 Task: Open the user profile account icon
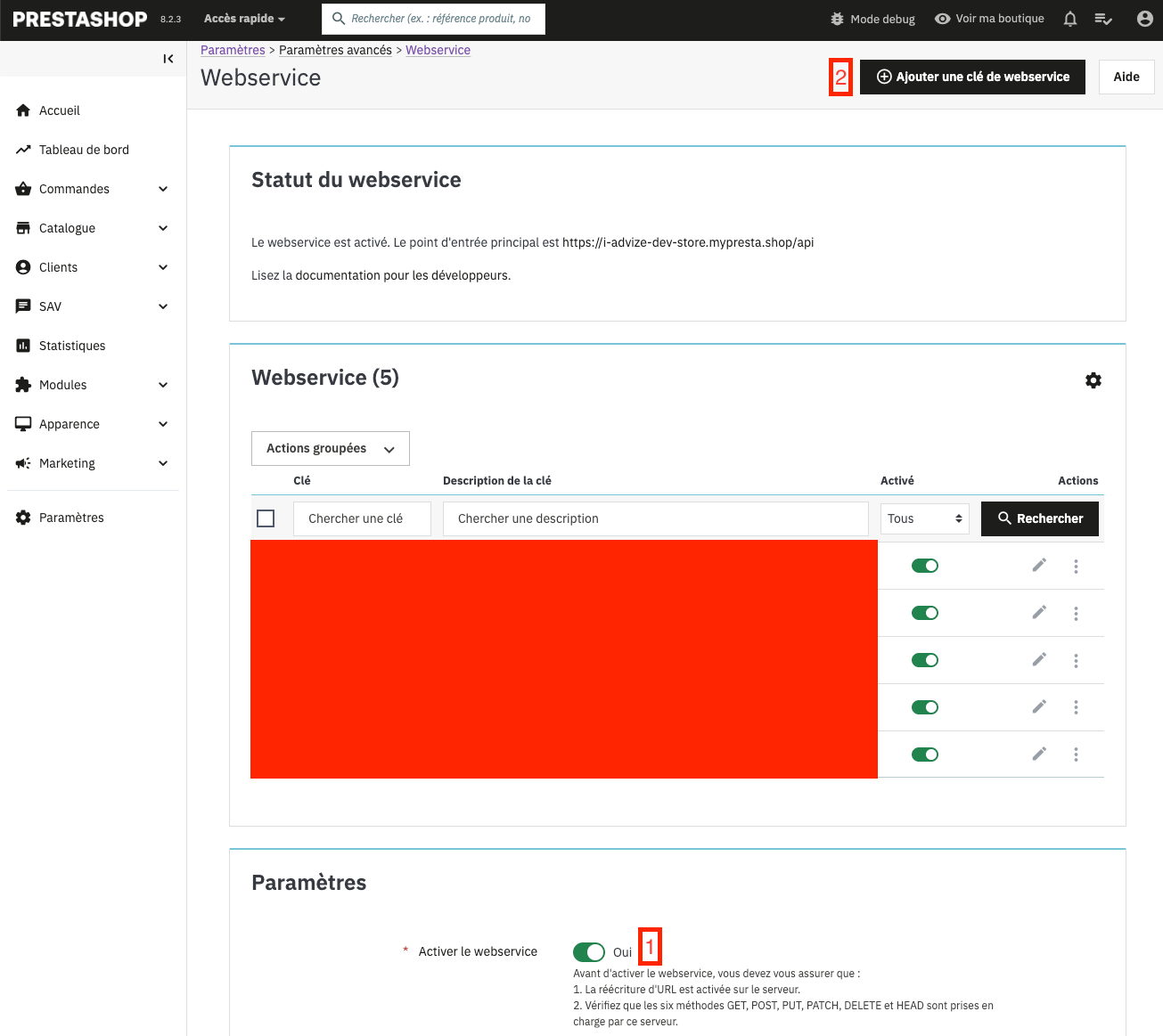[x=1144, y=19]
